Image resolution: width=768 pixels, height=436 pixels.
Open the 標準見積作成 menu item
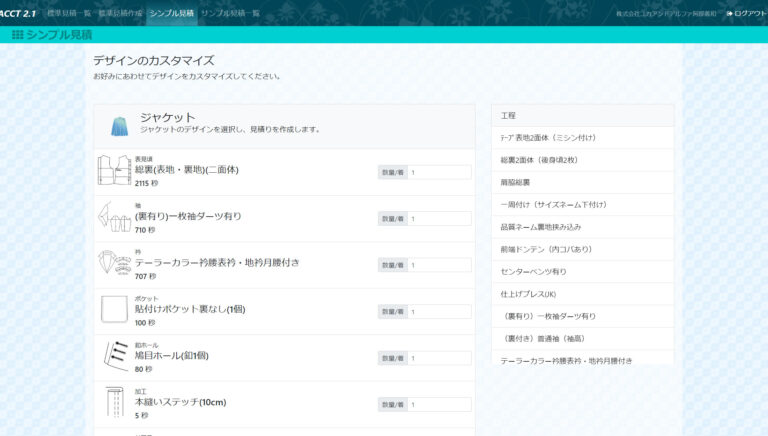[x=120, y=13]
